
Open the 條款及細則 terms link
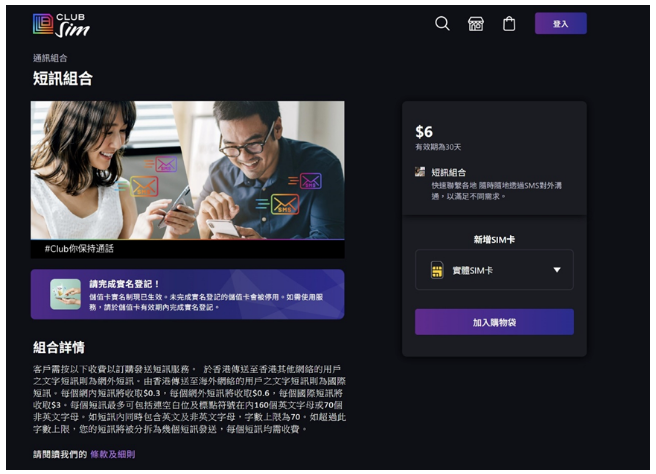(113, 454)
